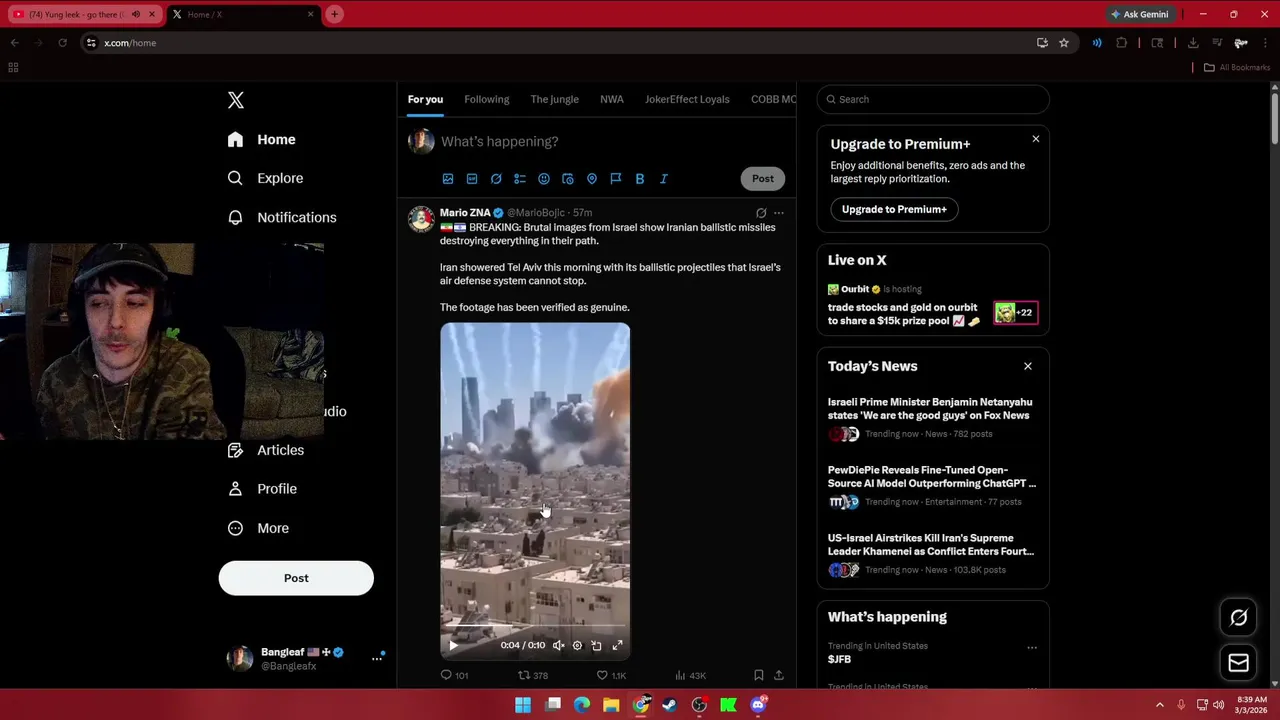
Task: Click the X Search field
Action: click(933, 99)
